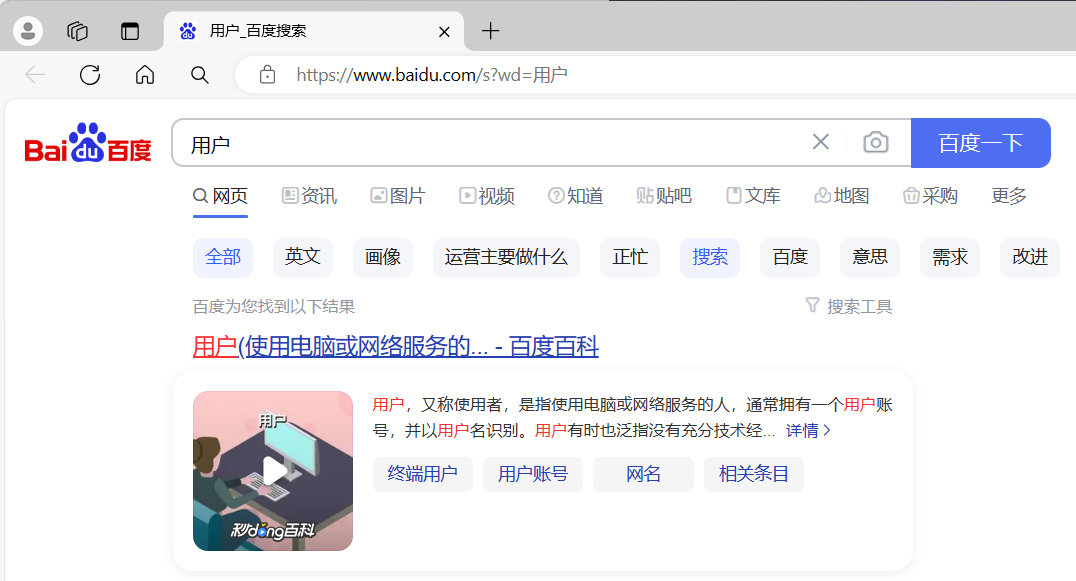The image size is (1076, 581).
Task: Click the toolbar search magnifier icon
Action: pos(200,75)
